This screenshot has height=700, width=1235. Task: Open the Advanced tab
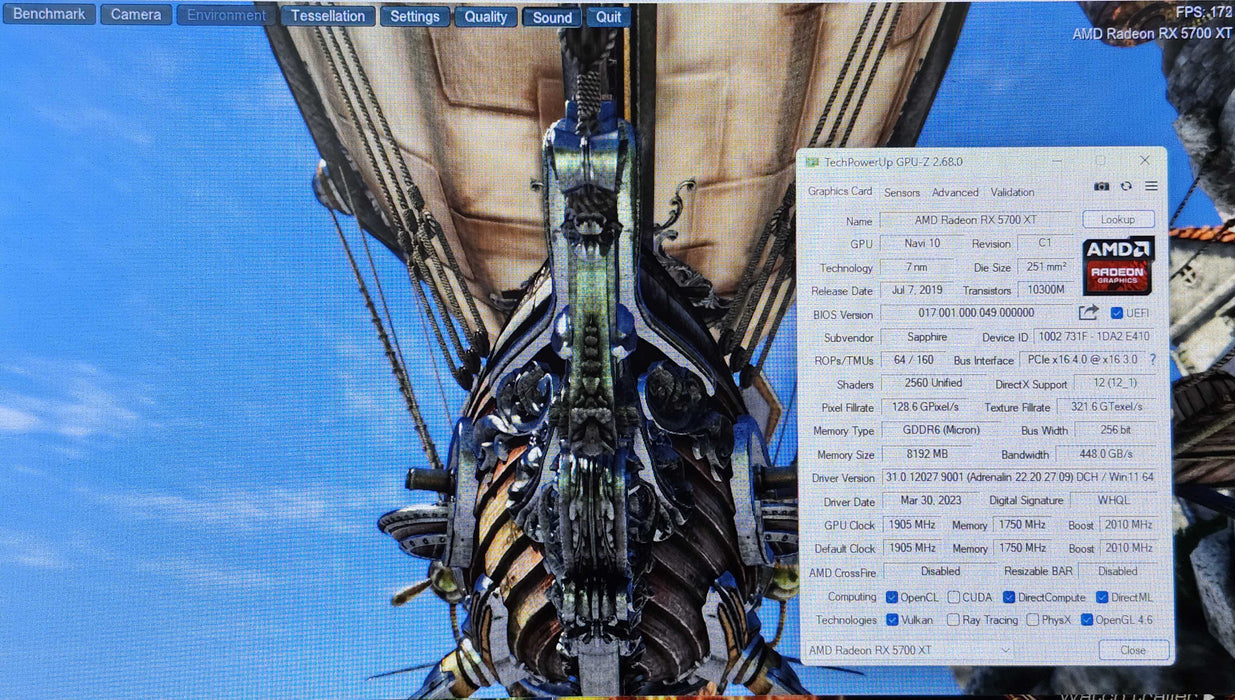(x=955, y=192)
